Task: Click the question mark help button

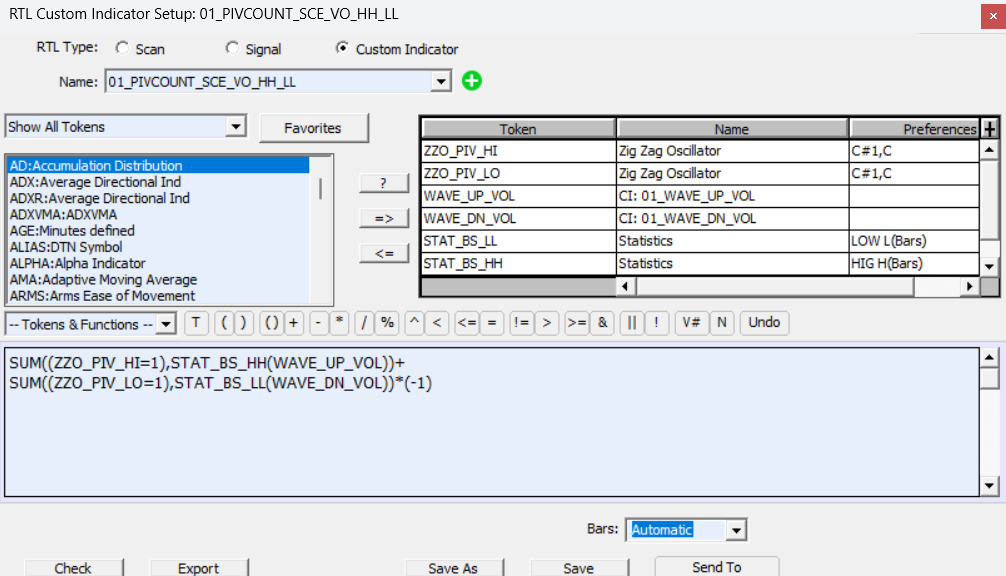Action: tap(383, 183)
